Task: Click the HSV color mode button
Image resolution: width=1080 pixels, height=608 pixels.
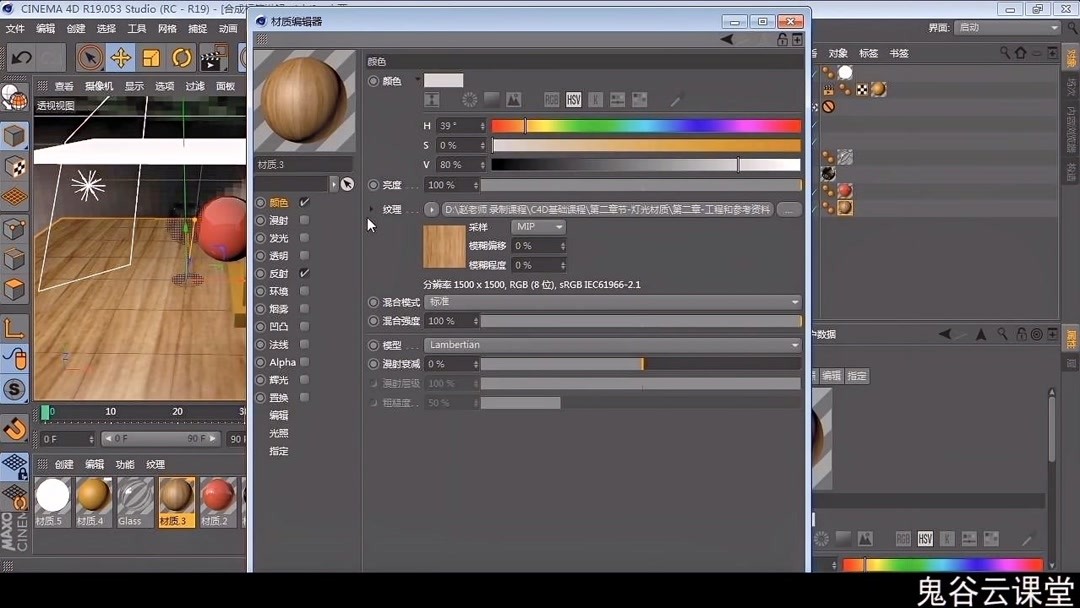Action: coord(573,99)
